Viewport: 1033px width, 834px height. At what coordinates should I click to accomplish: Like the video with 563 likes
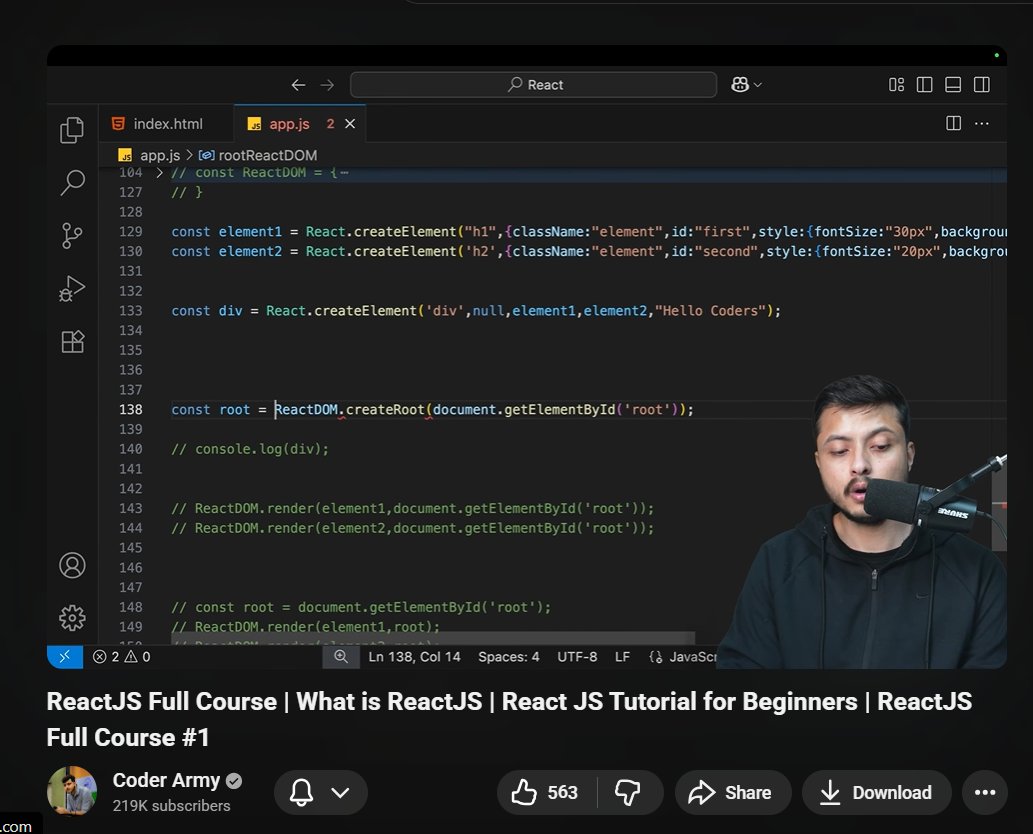tap(546, 792)
